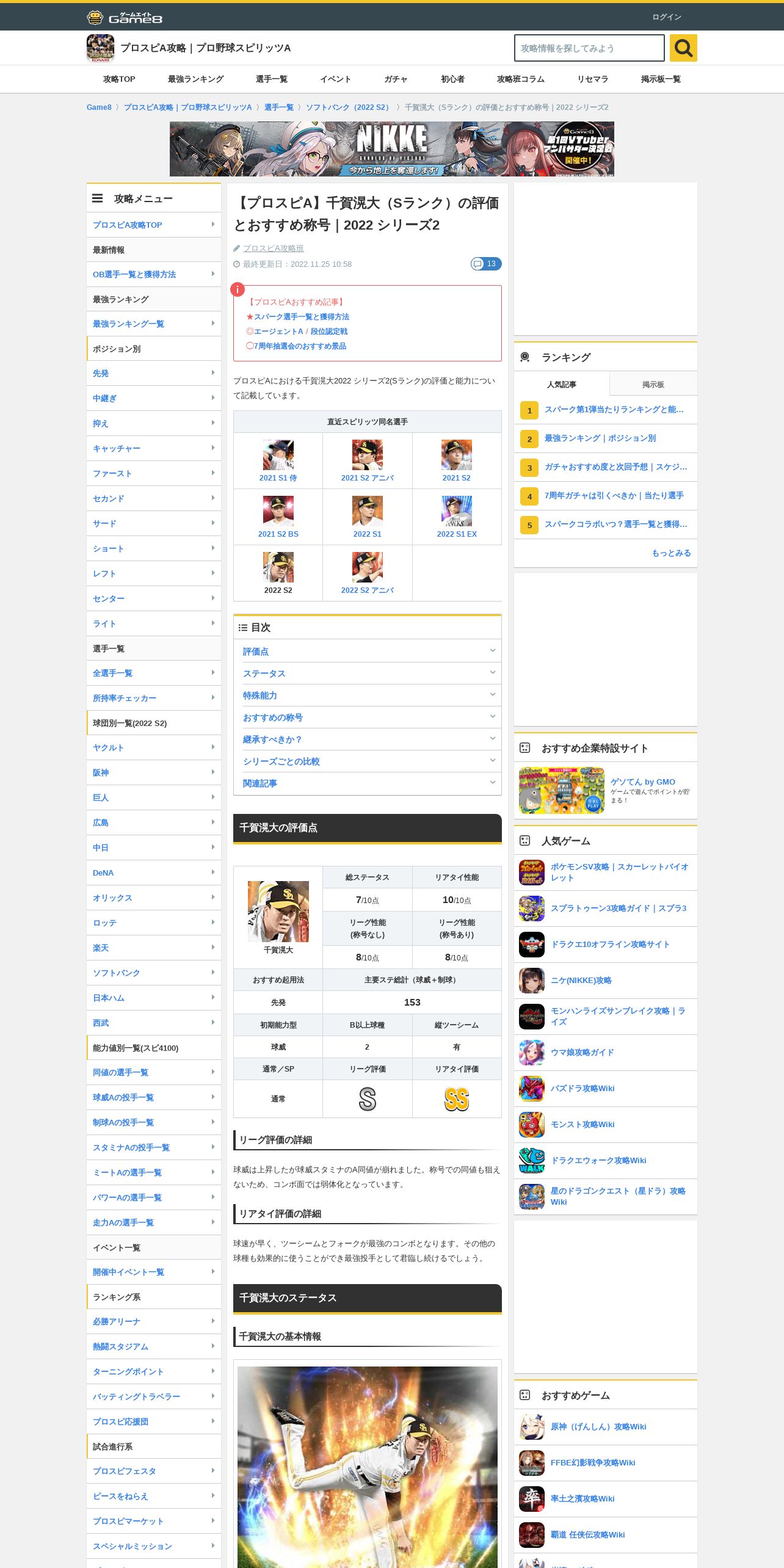This screenshot has width=784, height=1568.
Task: Open NIKKE guide game icon
Action: pyautogui.click(x=532, y=981)
